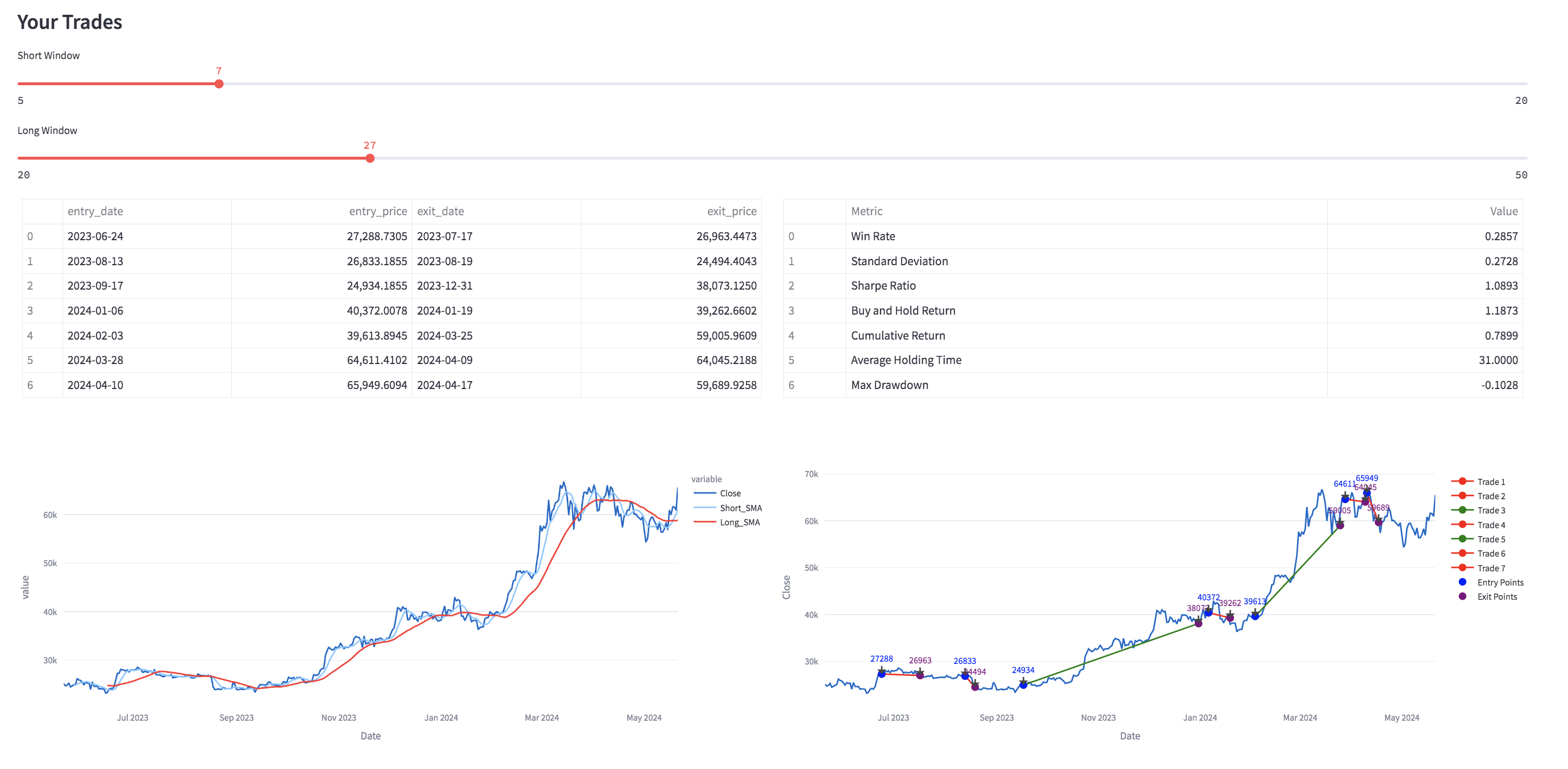The height and width of the screenshot is (769, 1568).
Task: Hide the Short_SMA line via legend
Action: point(727,508)
